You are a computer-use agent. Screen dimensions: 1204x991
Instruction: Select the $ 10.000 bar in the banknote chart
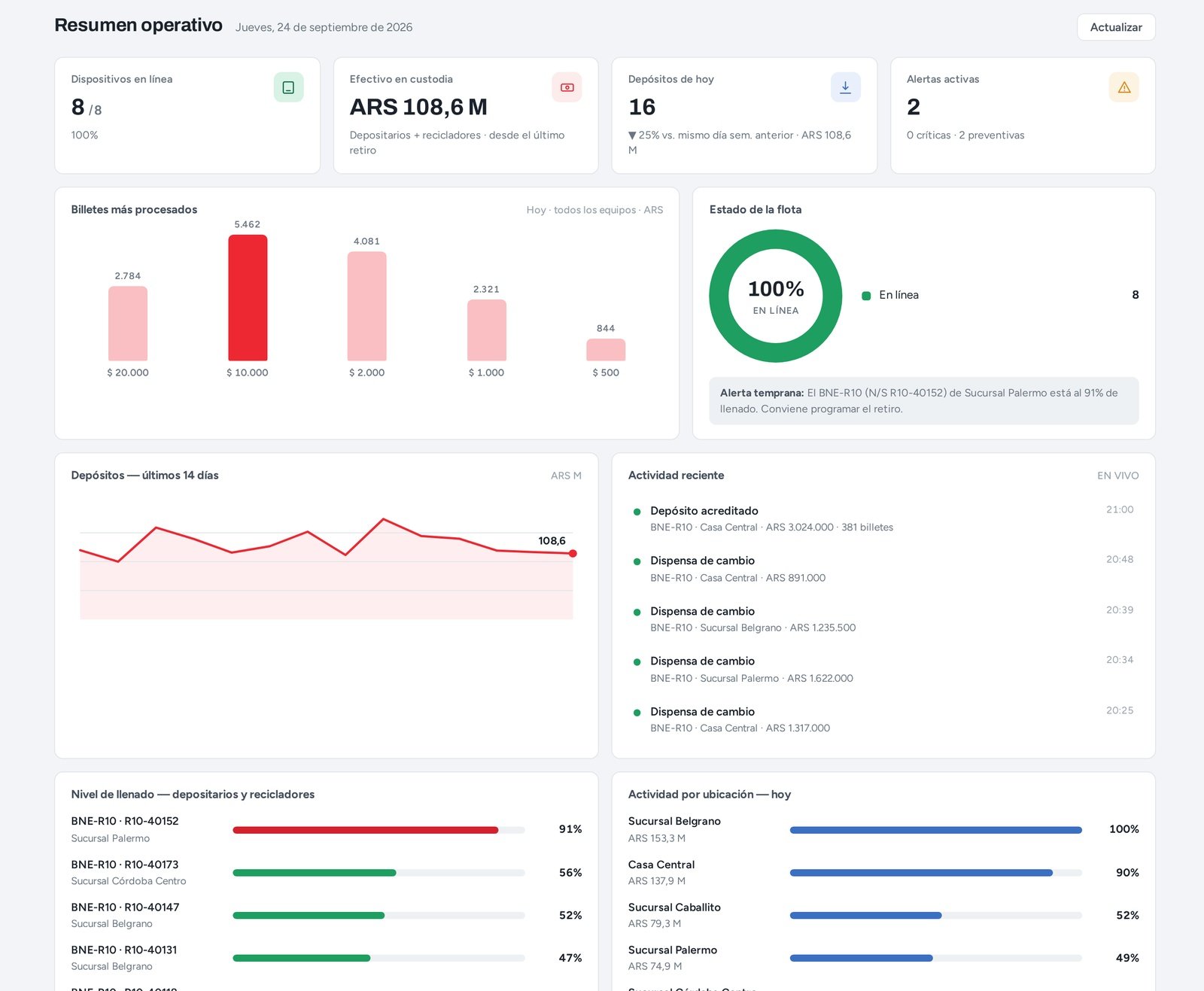(x=248, y=298)
